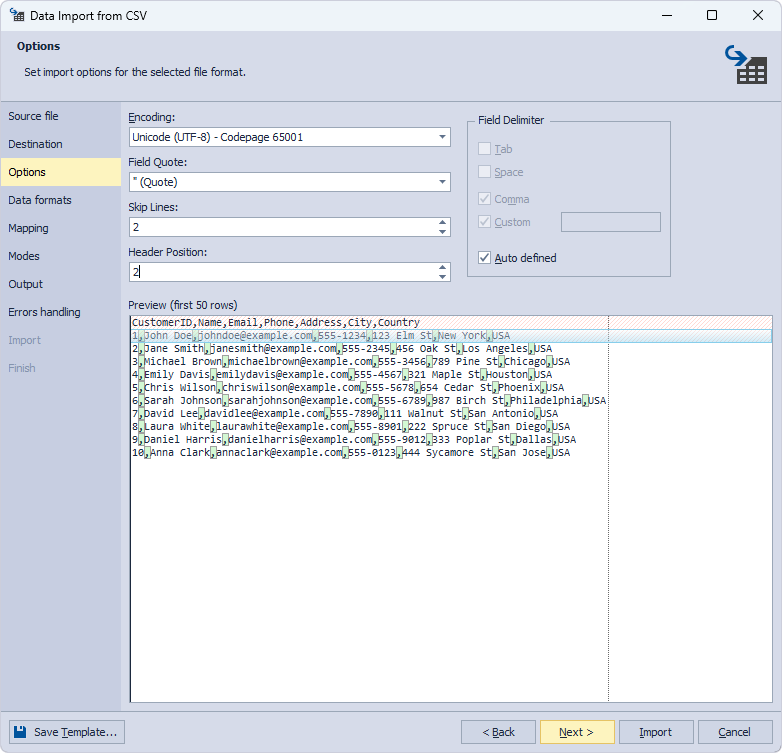Screen dimensions: 782x753
Task: Select the Michael Brown preview row
Action: click(451, 362)
